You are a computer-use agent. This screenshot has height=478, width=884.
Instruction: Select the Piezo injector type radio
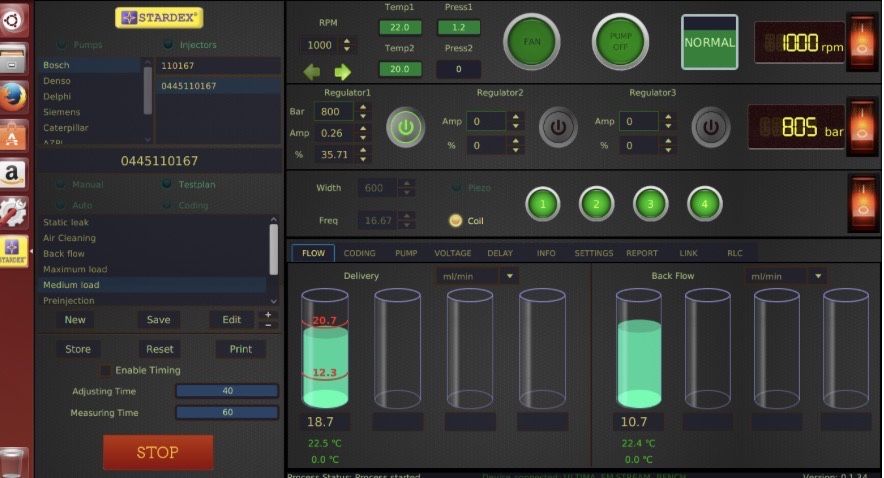click(456, 188)
